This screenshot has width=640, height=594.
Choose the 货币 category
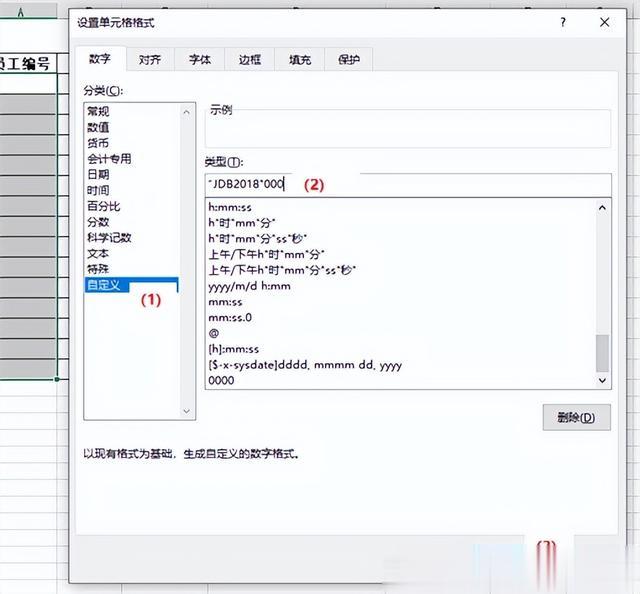[x=98, y=143]
